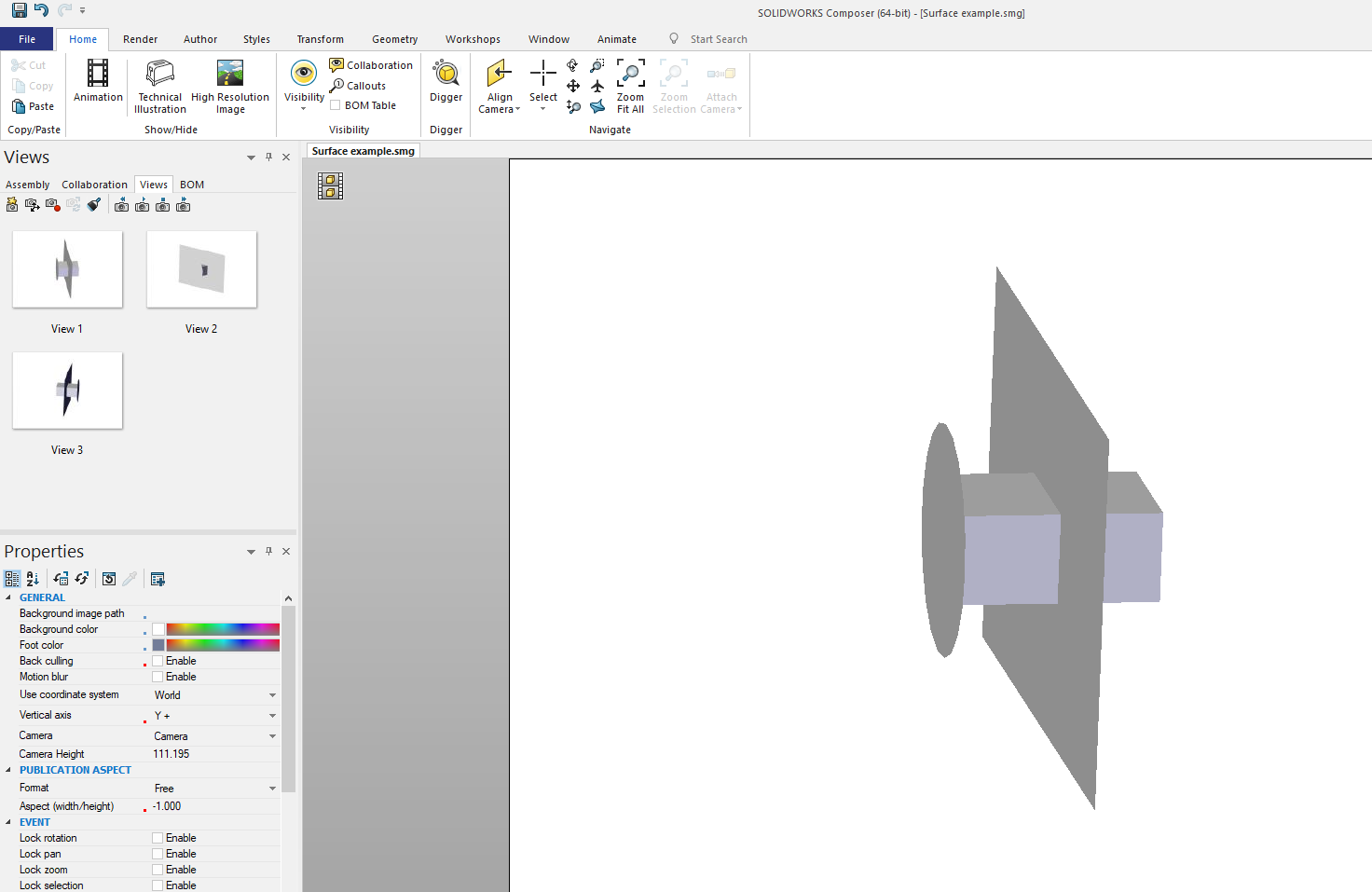
Task: Open the File menu
Action: (x=27, y=39)
